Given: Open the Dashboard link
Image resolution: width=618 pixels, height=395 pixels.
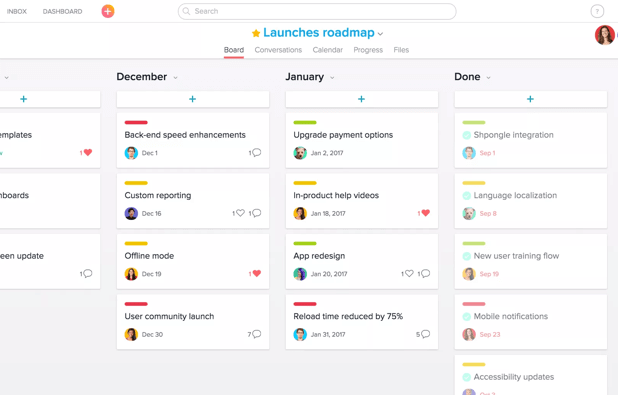Looking at the screenshot, I should (63, 11).
